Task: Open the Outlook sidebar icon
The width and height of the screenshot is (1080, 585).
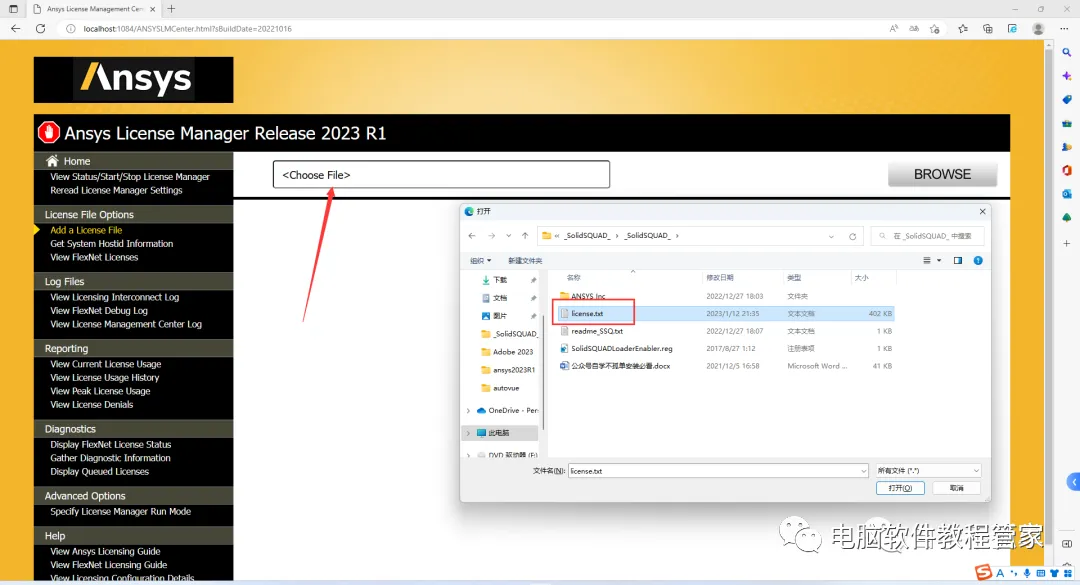Action: (x=1067, y=194)
